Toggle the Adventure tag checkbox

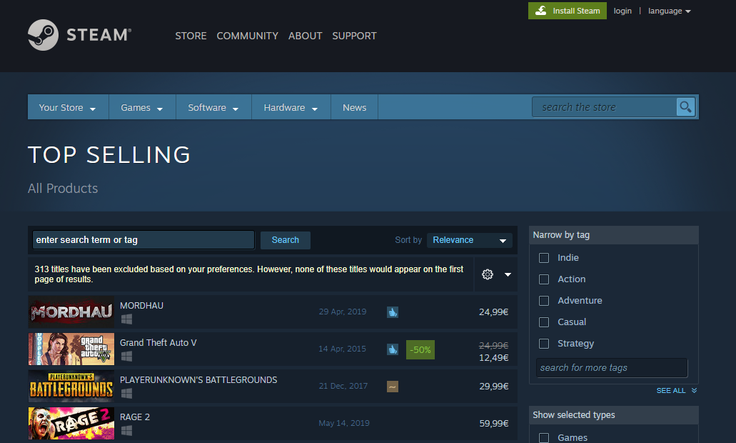click(544, 301)
